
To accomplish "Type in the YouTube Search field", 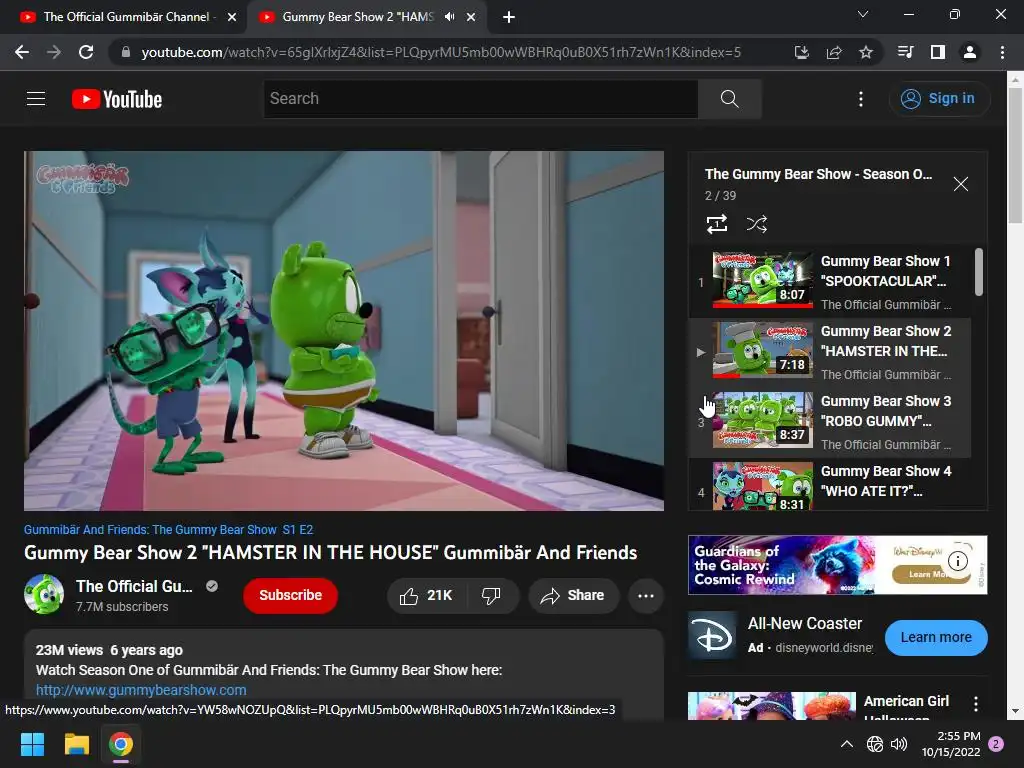I will [x=481, y=99].
